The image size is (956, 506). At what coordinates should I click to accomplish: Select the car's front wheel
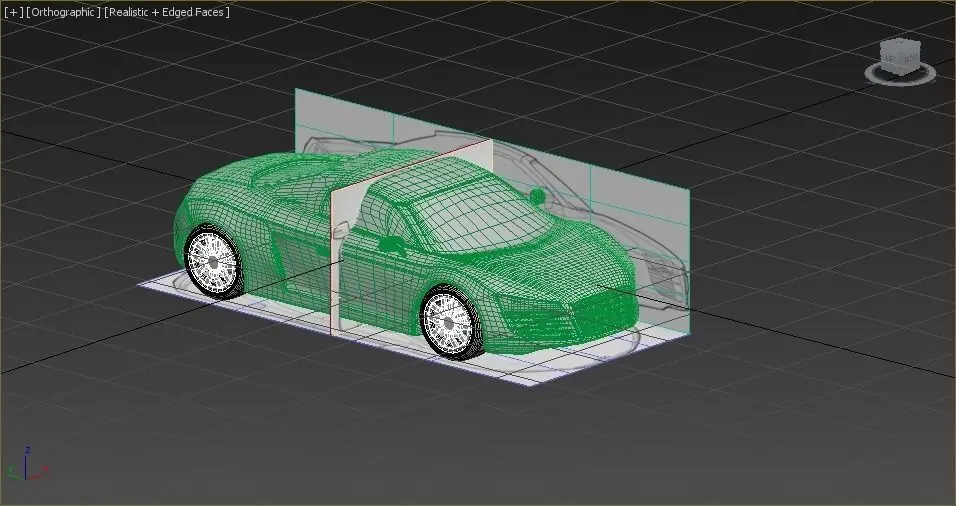[452, 322]
